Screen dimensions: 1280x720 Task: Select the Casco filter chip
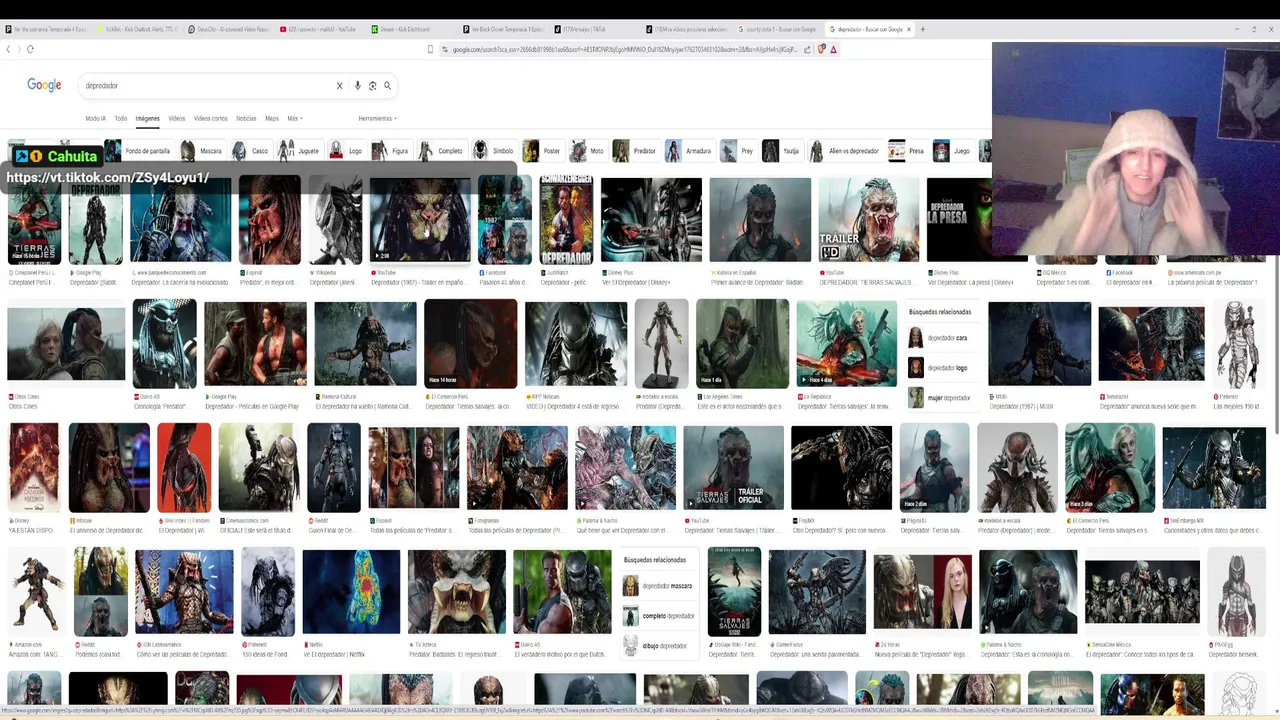[x=251, y=151]
